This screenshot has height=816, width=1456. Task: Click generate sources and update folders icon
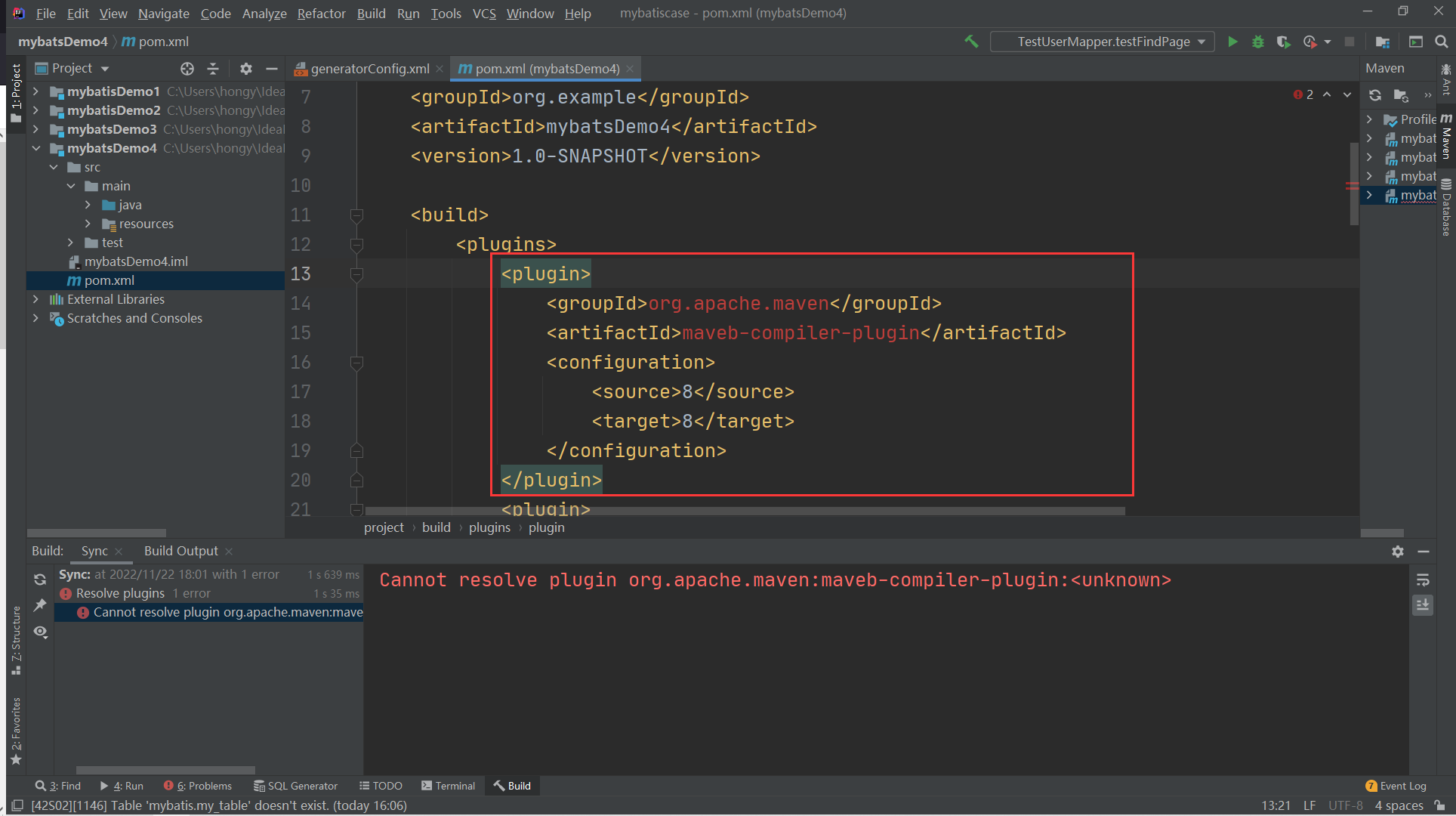[1401, 95]
